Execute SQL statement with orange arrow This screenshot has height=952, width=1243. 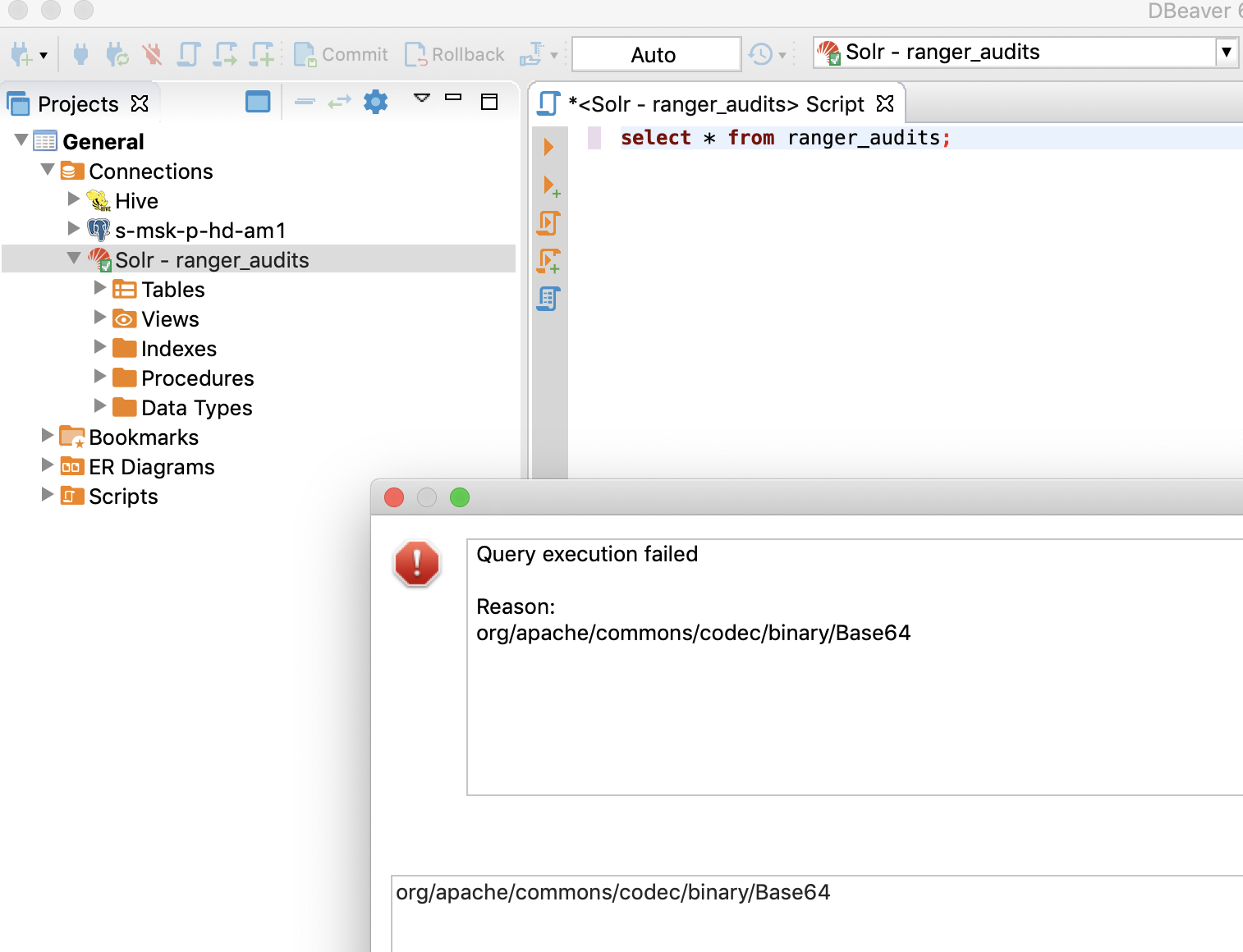pos(548,148)
